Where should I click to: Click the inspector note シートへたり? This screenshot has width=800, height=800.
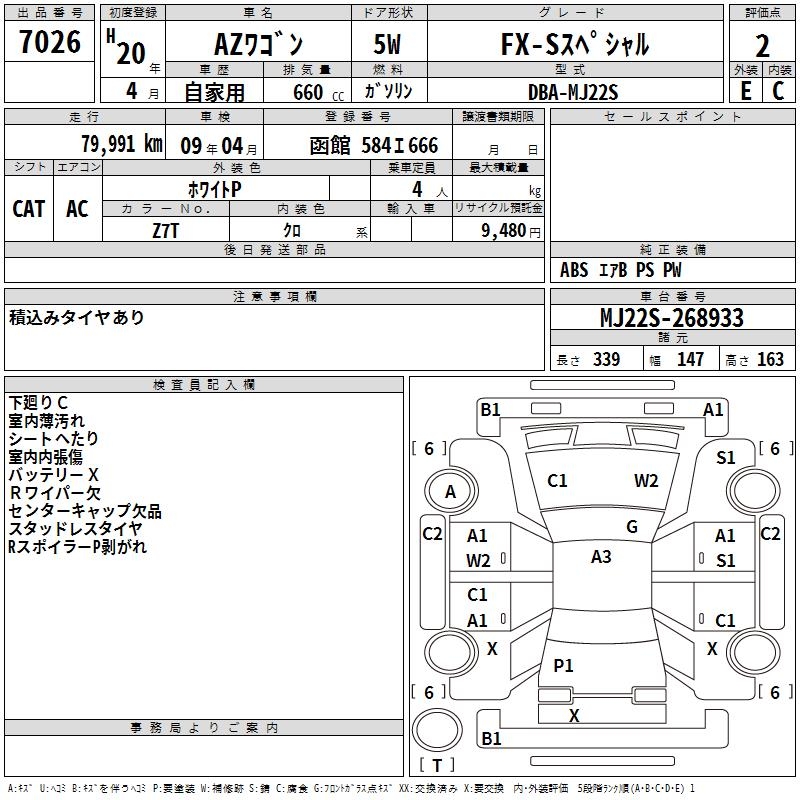pos(54,438)
